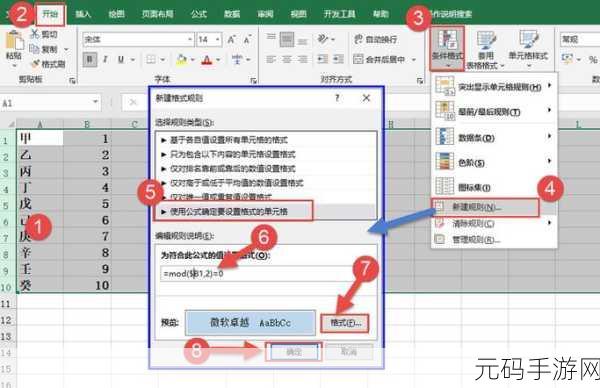Open the underline style dropdown arrow
This screenshot has height=388, width=600.
tap(133, 60)
